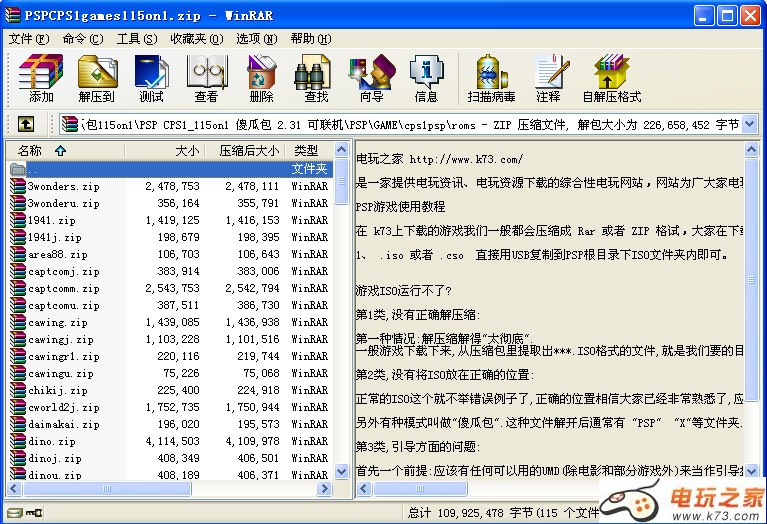The image size is (767, 524).
Task: Run 扫描病毒 (Virus Scan) icon
Action: 491,78
